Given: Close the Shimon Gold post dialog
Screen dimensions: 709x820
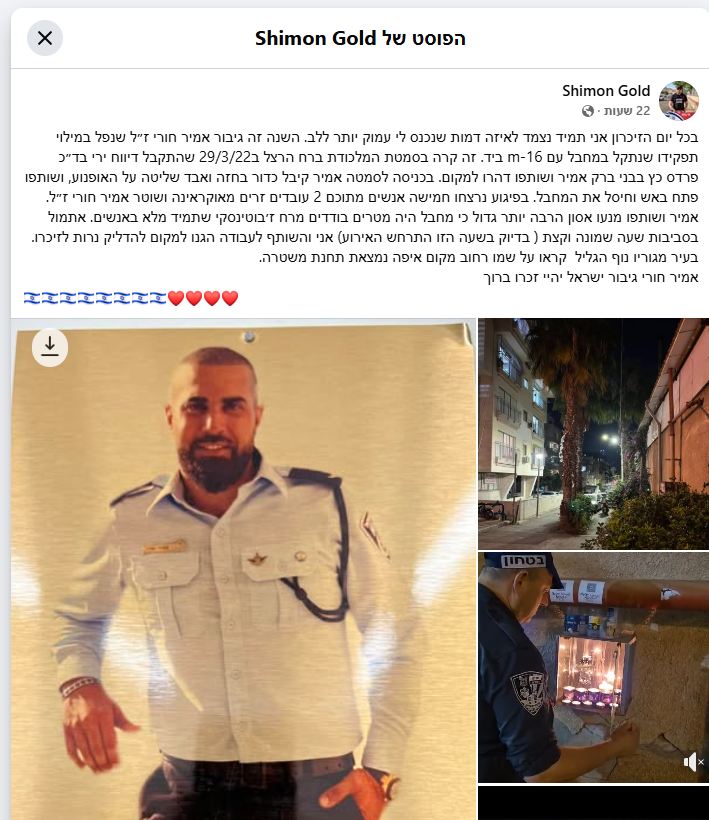Looking at the screenshot, I should pyautogui.click(x=45, y=38).
